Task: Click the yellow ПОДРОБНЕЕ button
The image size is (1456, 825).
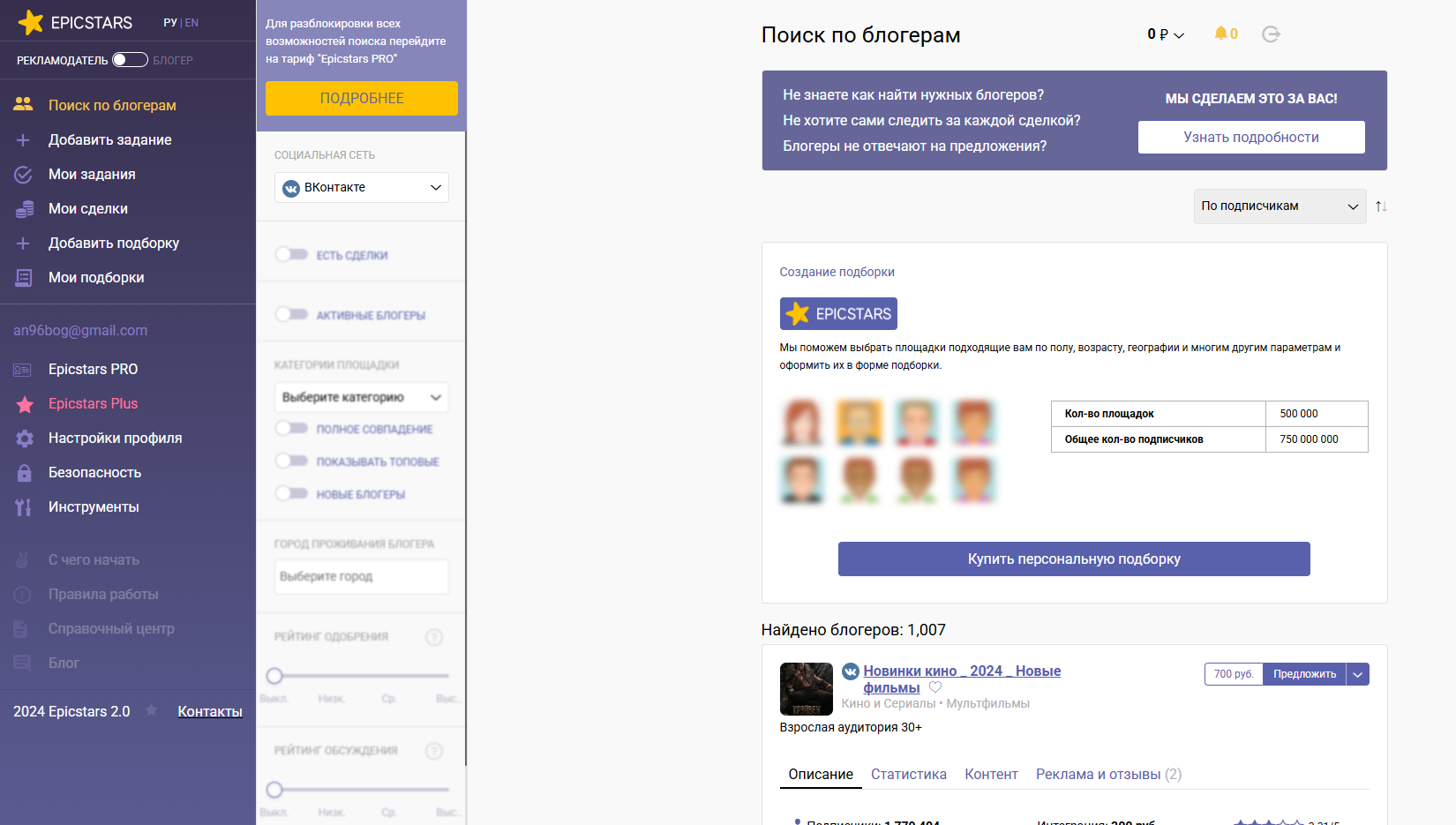Action: [362, 98]
